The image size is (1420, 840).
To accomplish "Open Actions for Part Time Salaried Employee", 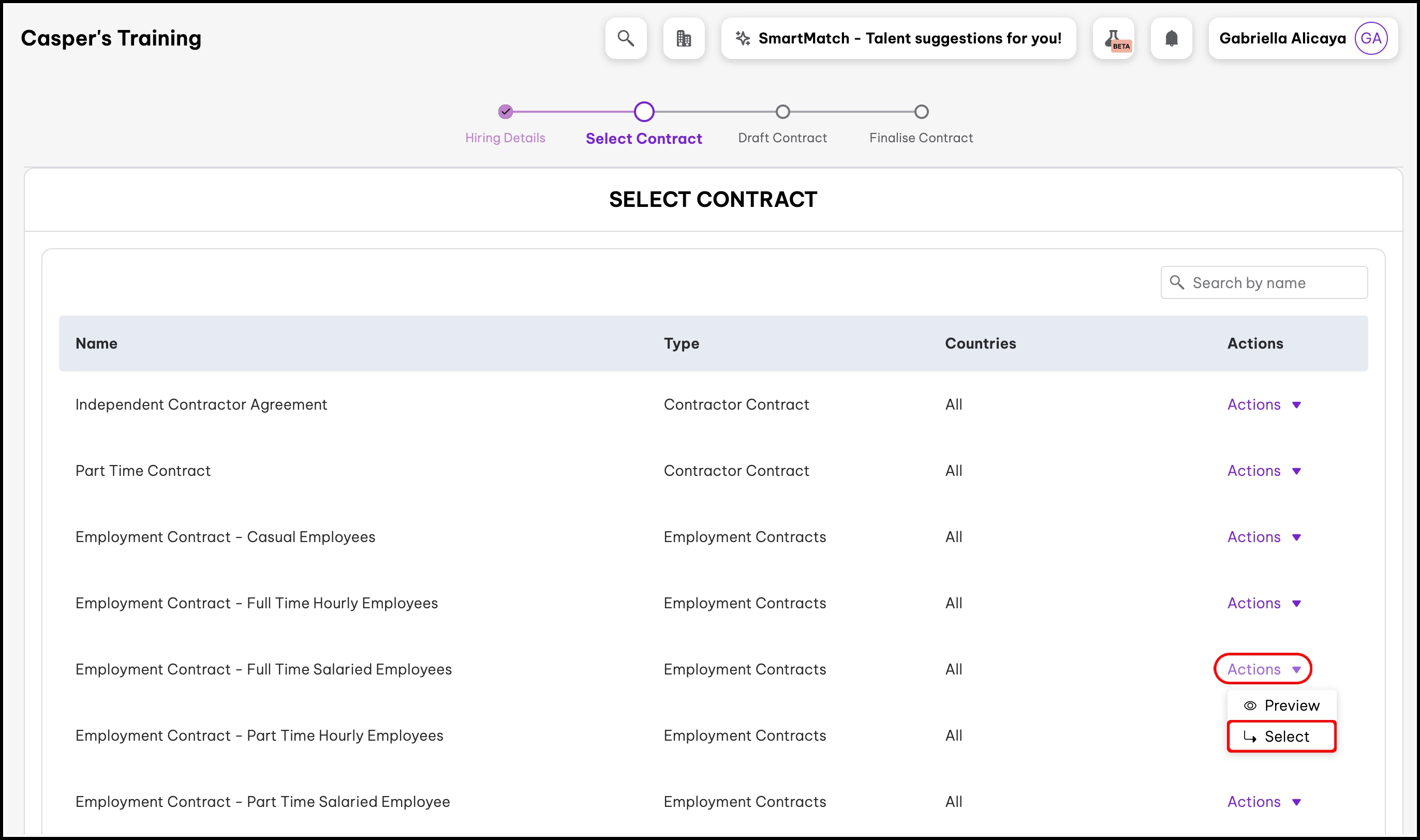I will pyautogui.click(x=1263, y=802).
